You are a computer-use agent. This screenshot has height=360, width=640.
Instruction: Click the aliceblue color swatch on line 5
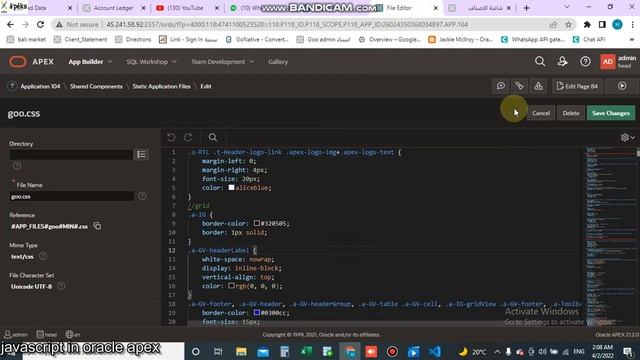(x=231, y=188)
